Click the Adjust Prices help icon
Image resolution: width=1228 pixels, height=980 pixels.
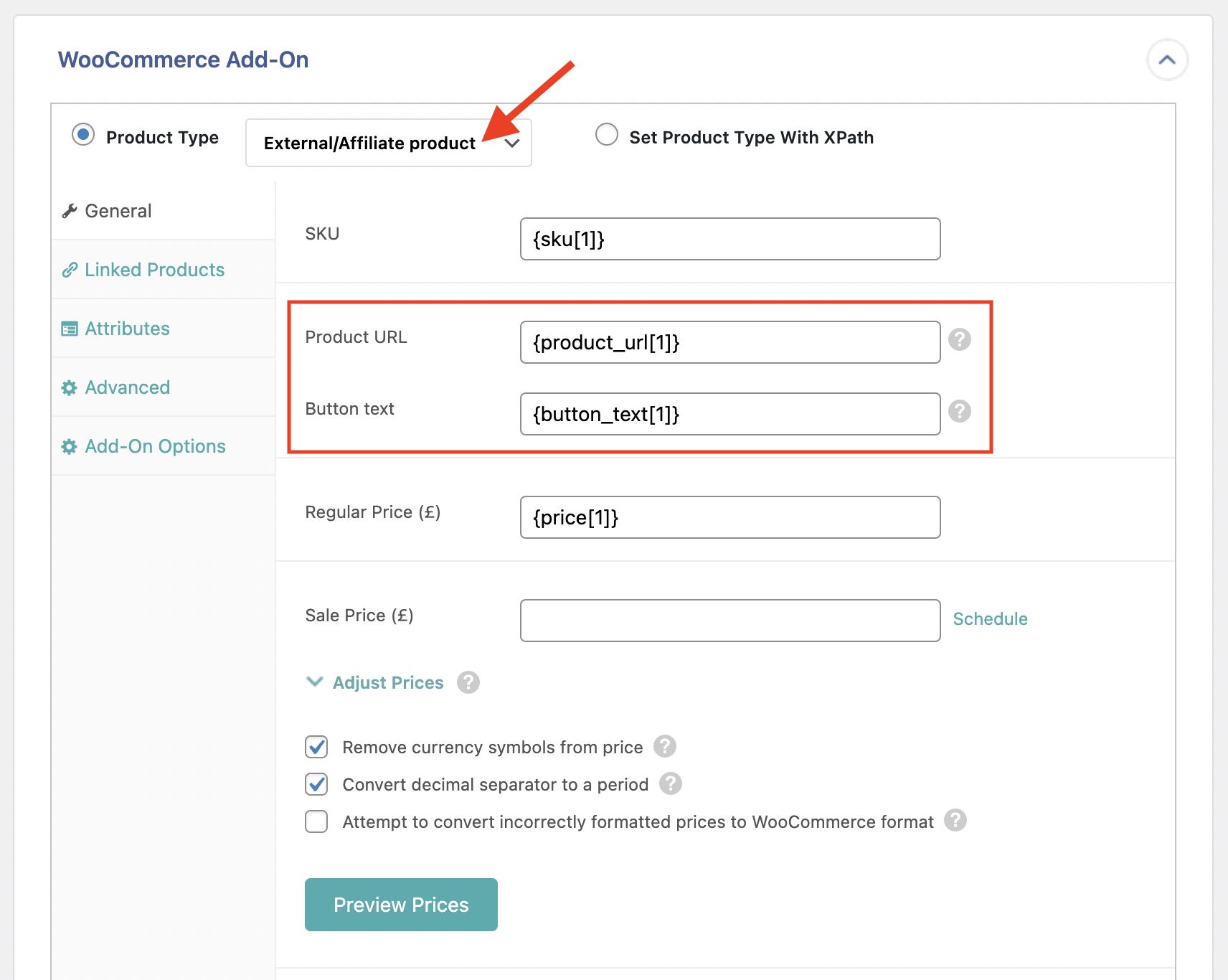pos(468,682)
